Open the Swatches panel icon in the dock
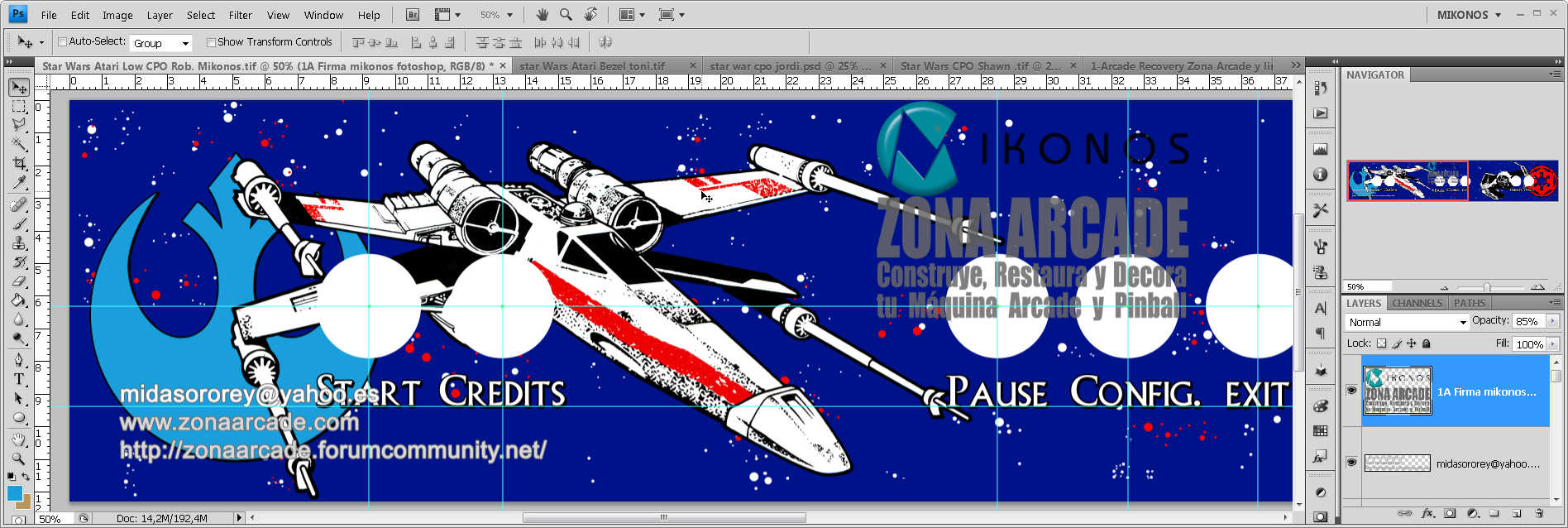Screen dimensions: 1568x528 [1321, 431]
